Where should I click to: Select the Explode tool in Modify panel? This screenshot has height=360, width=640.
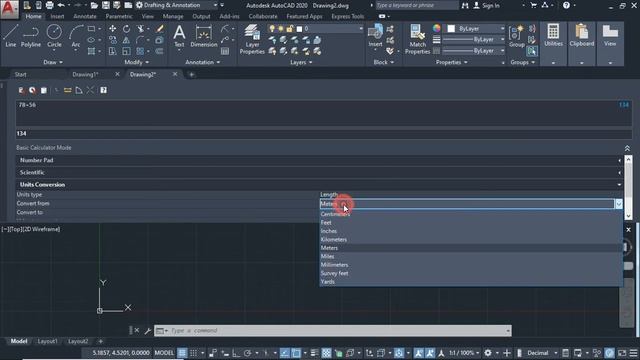pos(160,40)
